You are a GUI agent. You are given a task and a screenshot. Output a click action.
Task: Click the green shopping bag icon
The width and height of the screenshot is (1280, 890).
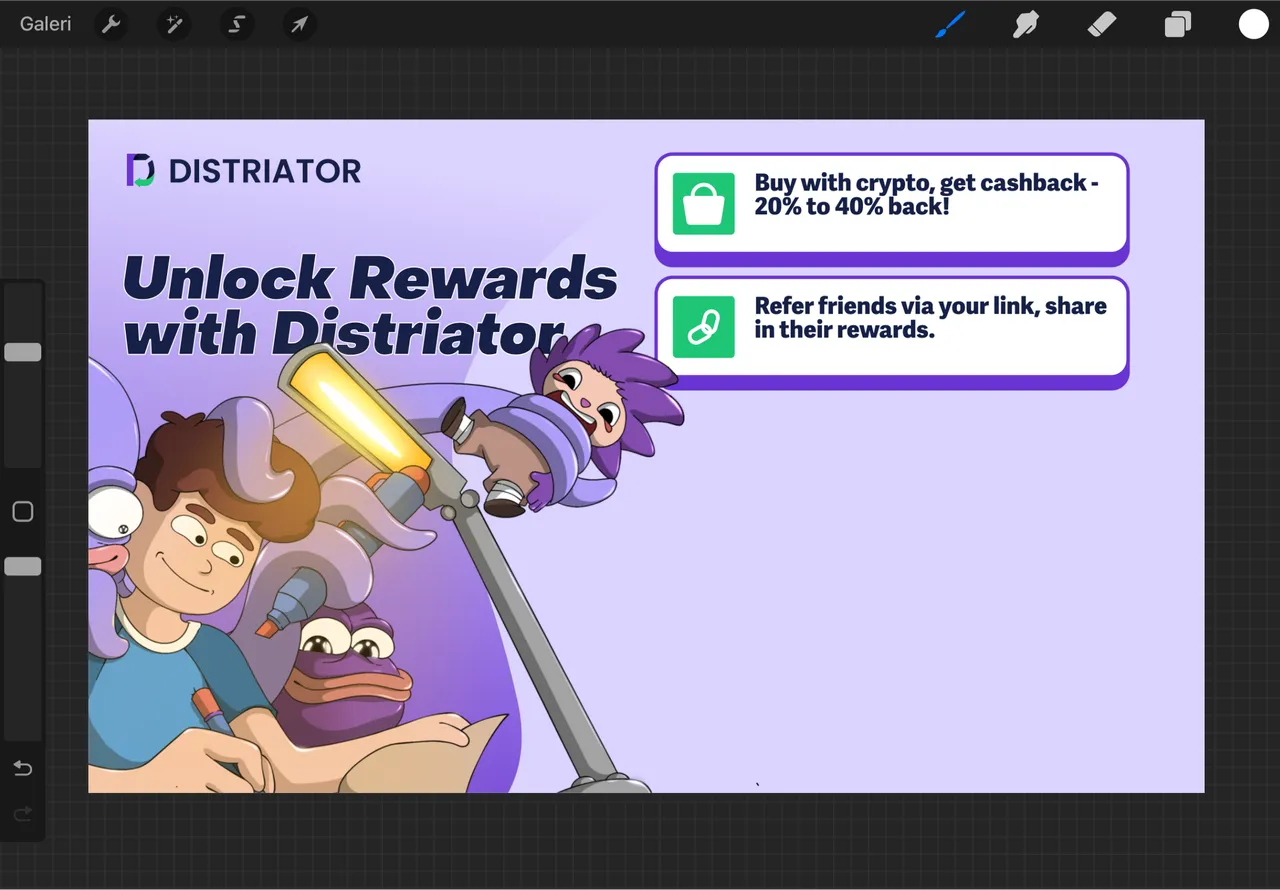[x=704, y=204]
